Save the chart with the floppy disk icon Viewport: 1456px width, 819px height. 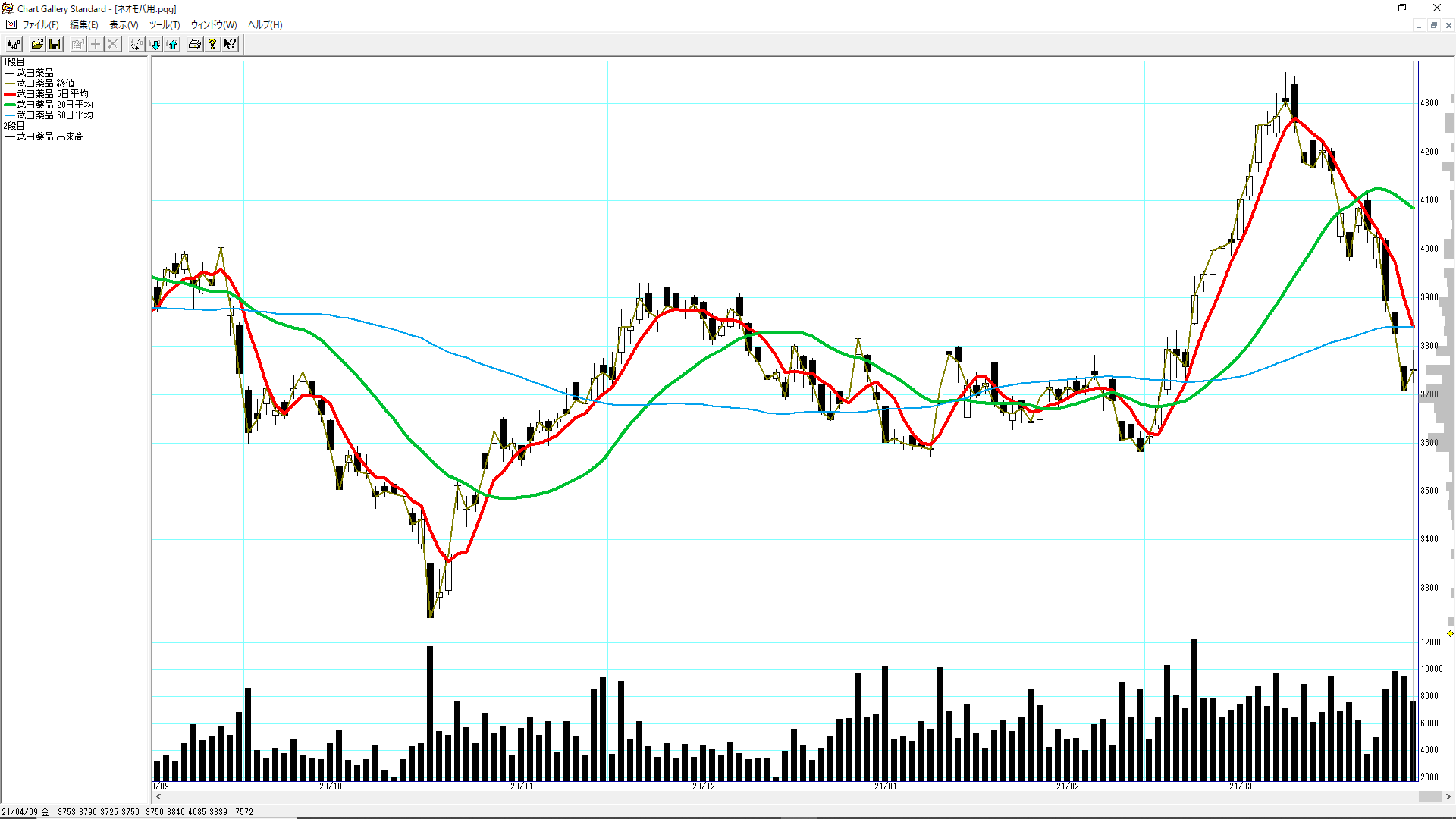[x=55, y=45]
